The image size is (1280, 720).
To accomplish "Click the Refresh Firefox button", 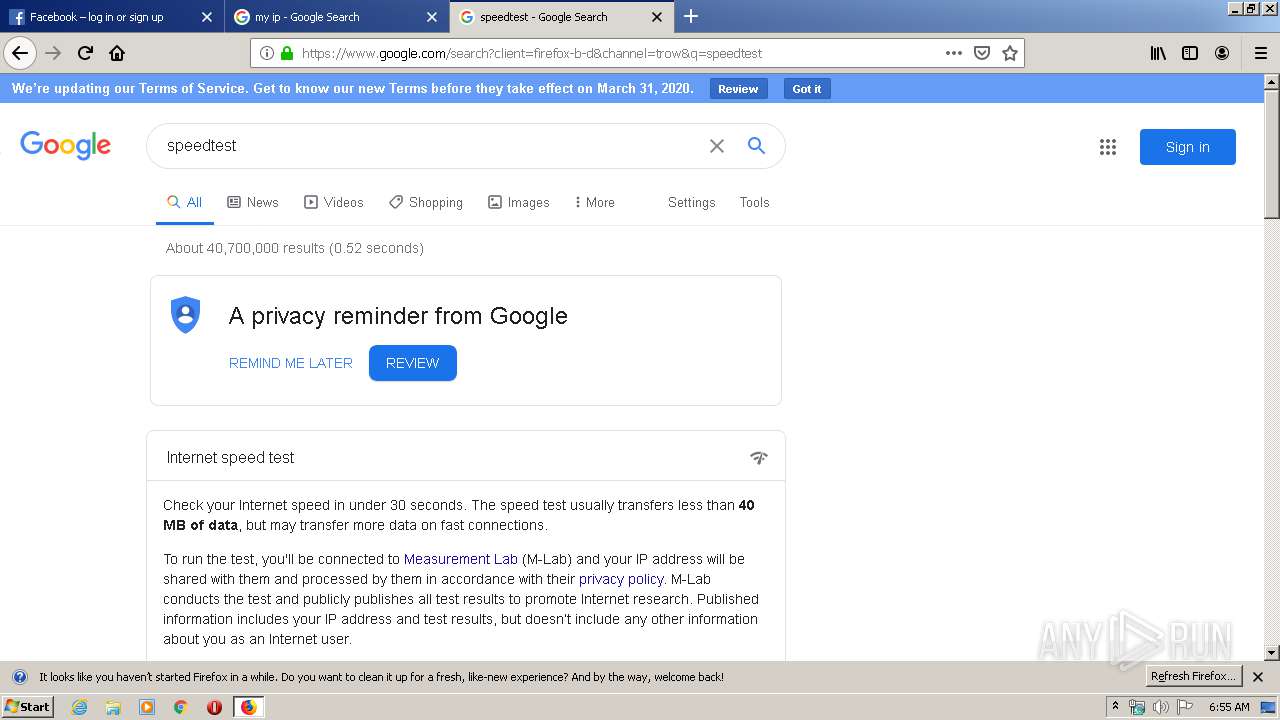I will click(x=1194, y=677).
